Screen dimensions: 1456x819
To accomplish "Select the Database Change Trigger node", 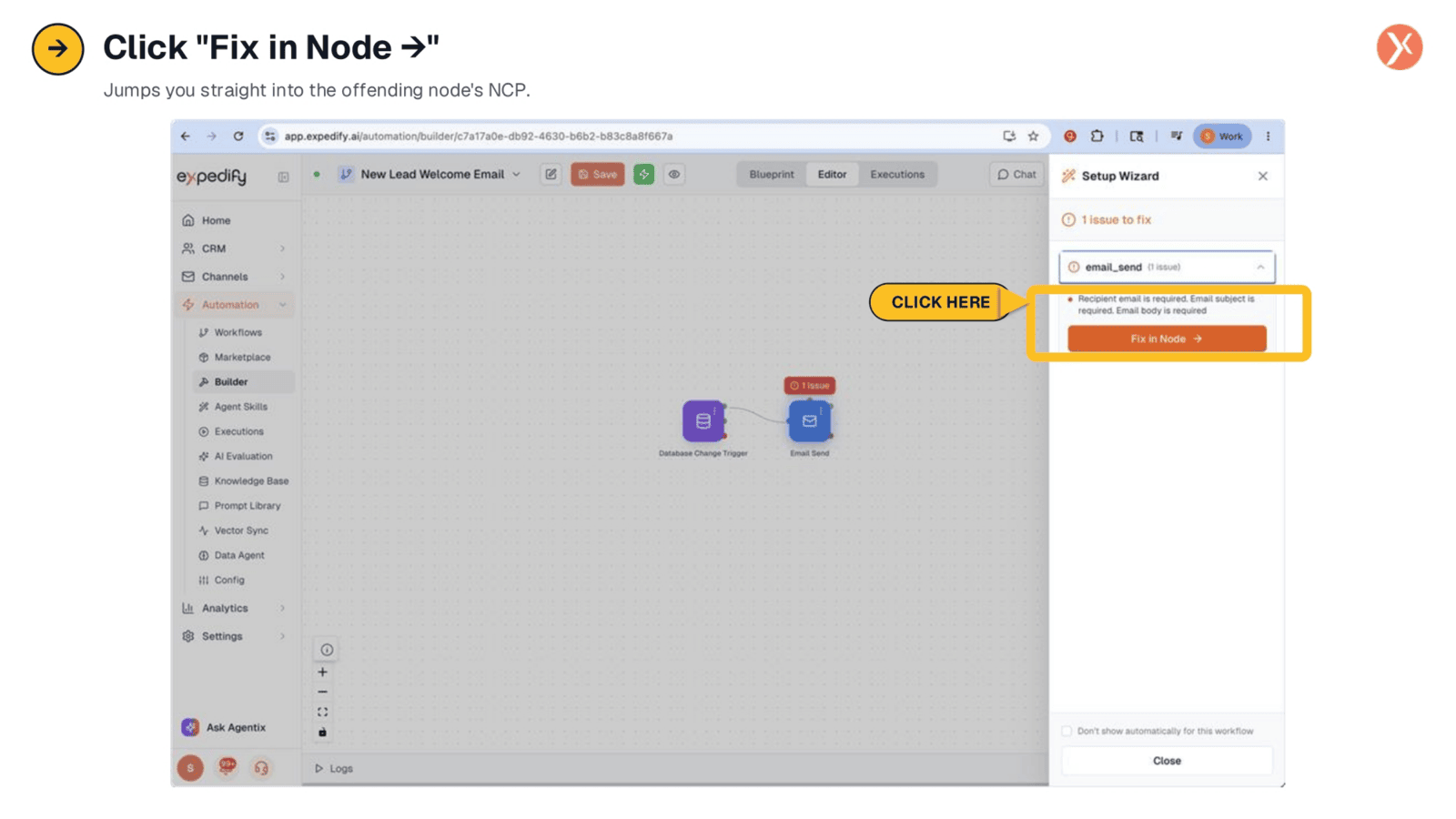I will click(x=703, y=421).
